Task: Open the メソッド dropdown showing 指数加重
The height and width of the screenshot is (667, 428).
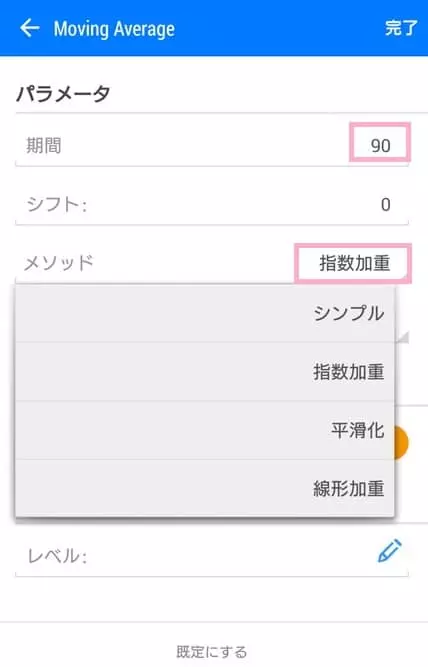Action: click(x=353, y=263)
